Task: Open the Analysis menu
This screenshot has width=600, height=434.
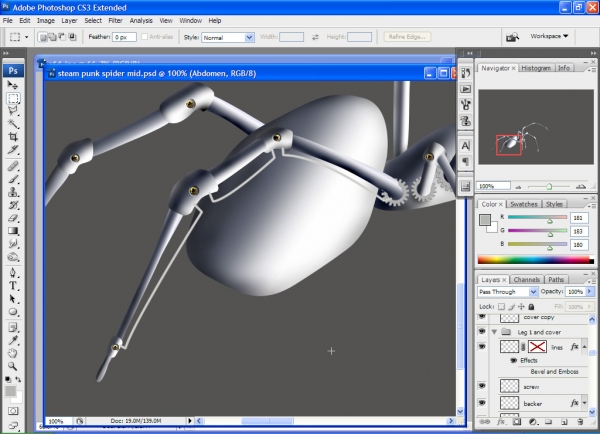Action: pos(141,21)
